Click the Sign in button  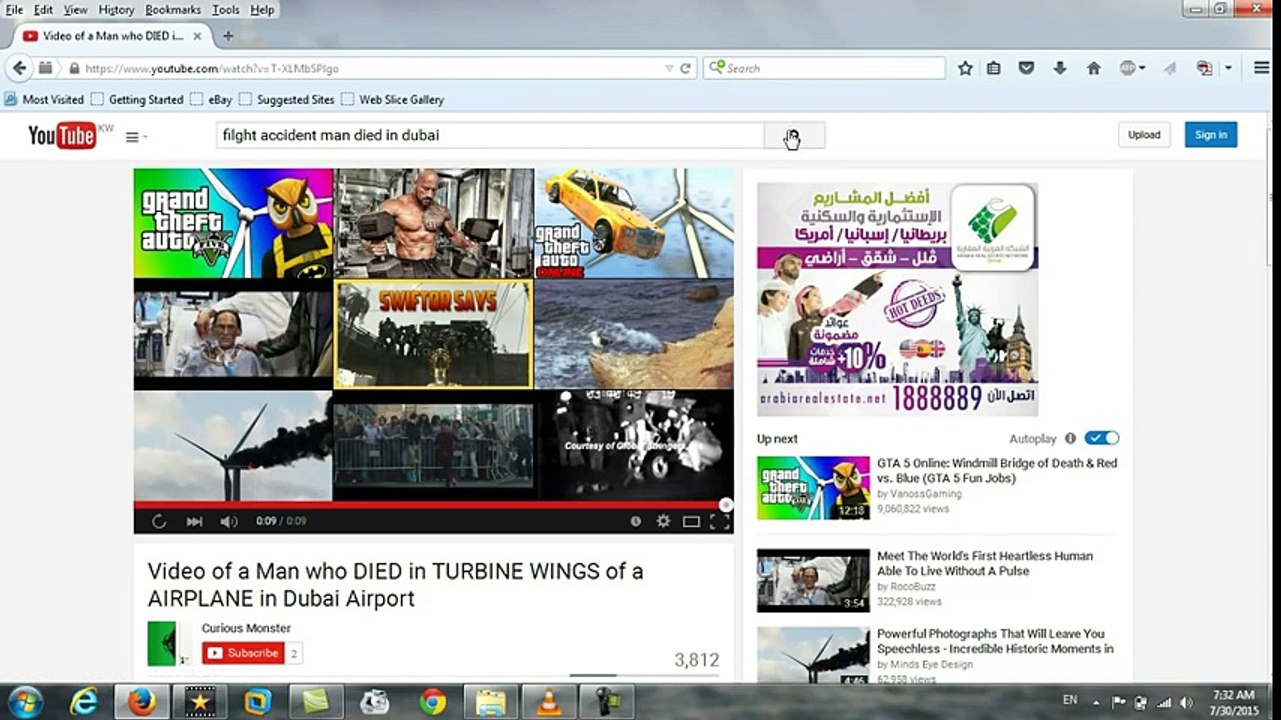point(1211,135)
